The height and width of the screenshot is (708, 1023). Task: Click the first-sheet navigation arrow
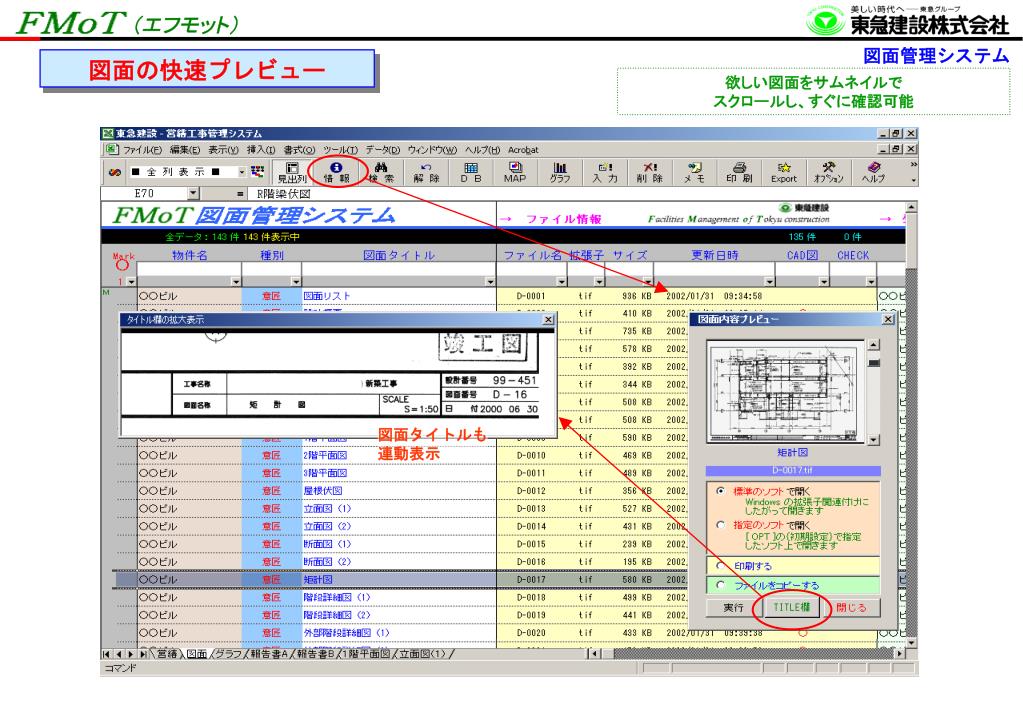[x=106, y=653]
